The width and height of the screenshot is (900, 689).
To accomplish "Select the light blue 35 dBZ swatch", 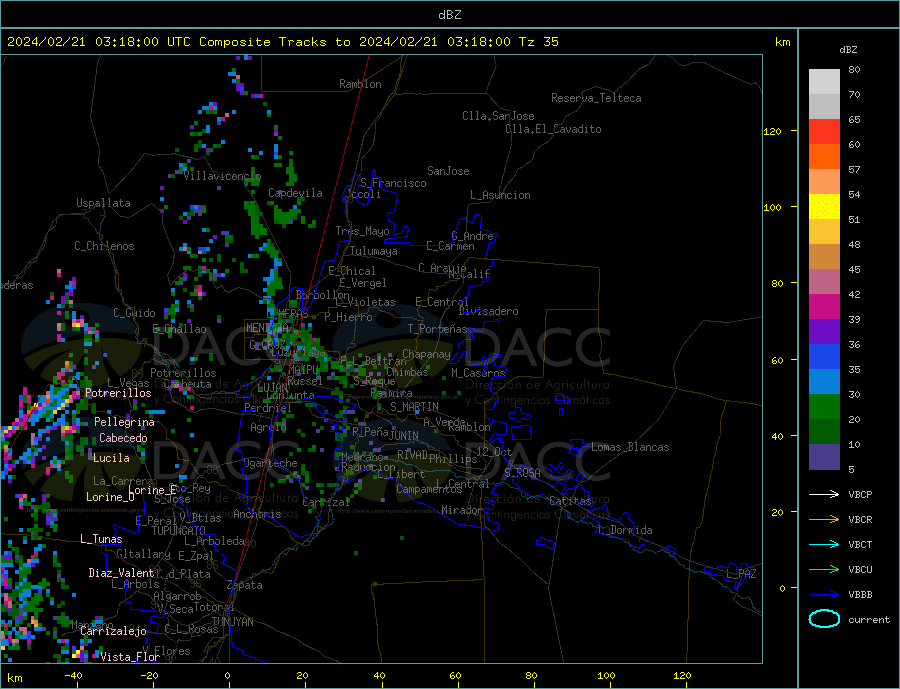I will coord(824,381).
